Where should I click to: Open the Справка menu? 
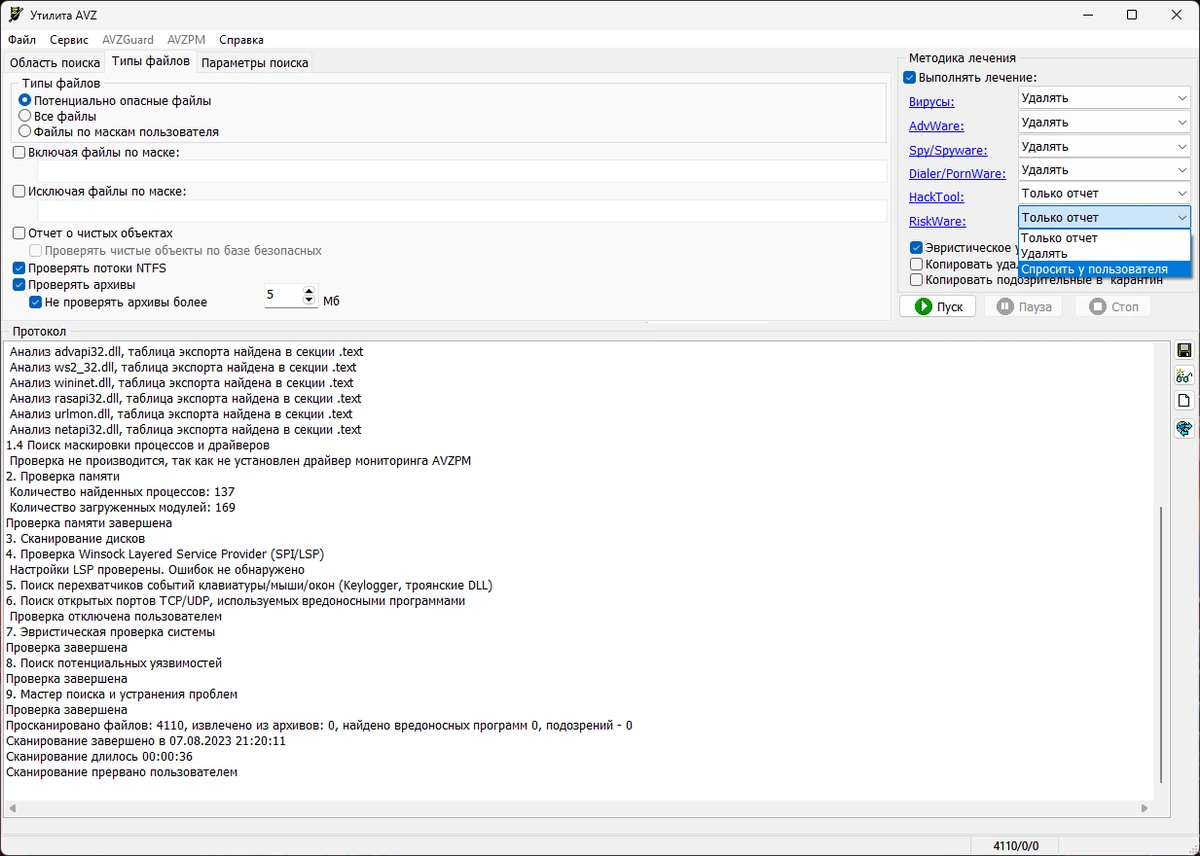tap(241, 40)
